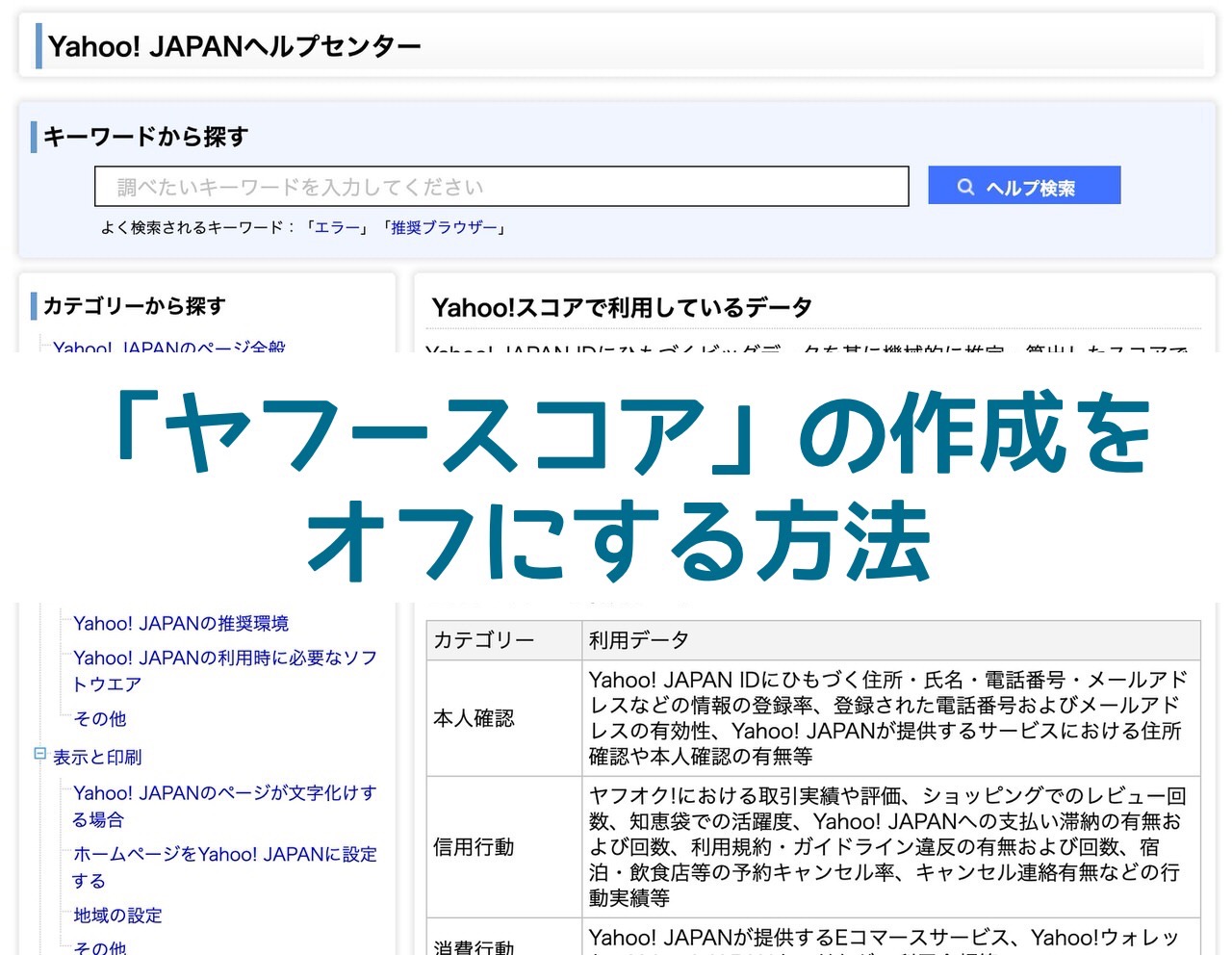The height and width of the screenshot is (955, 1232).
Task: Click the magnifier icon in the ヘルプ検索 button
Action: pyautogui.click(x=965, y=187)
